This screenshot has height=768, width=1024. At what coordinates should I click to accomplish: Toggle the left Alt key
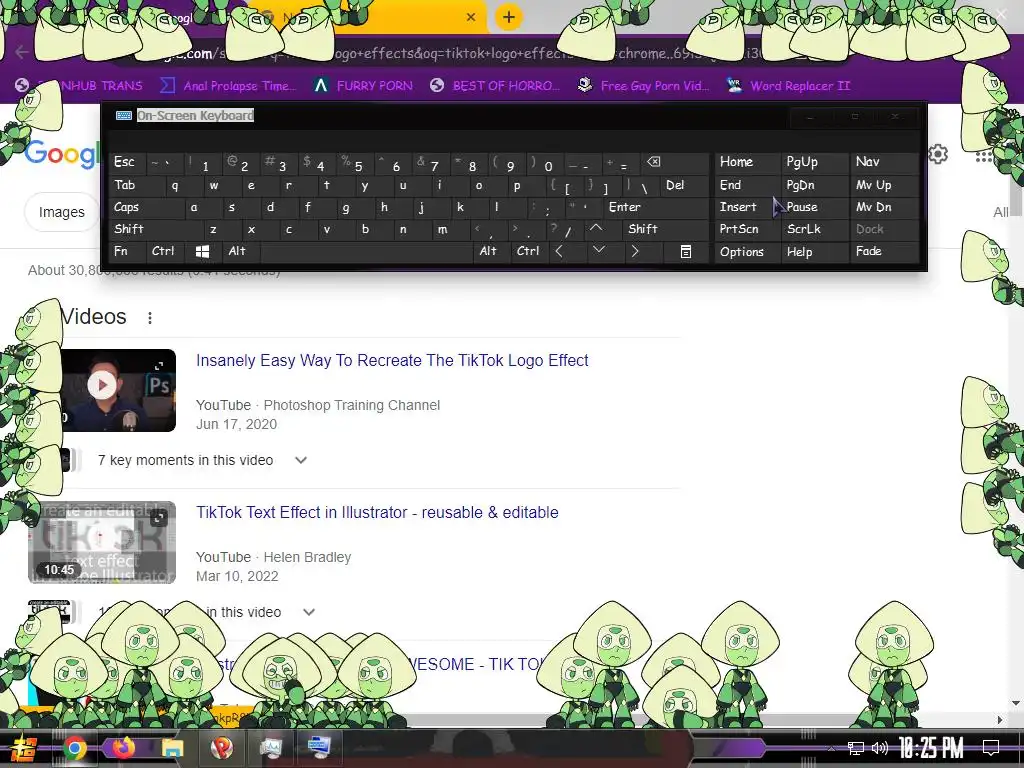[x=239, y=251]
